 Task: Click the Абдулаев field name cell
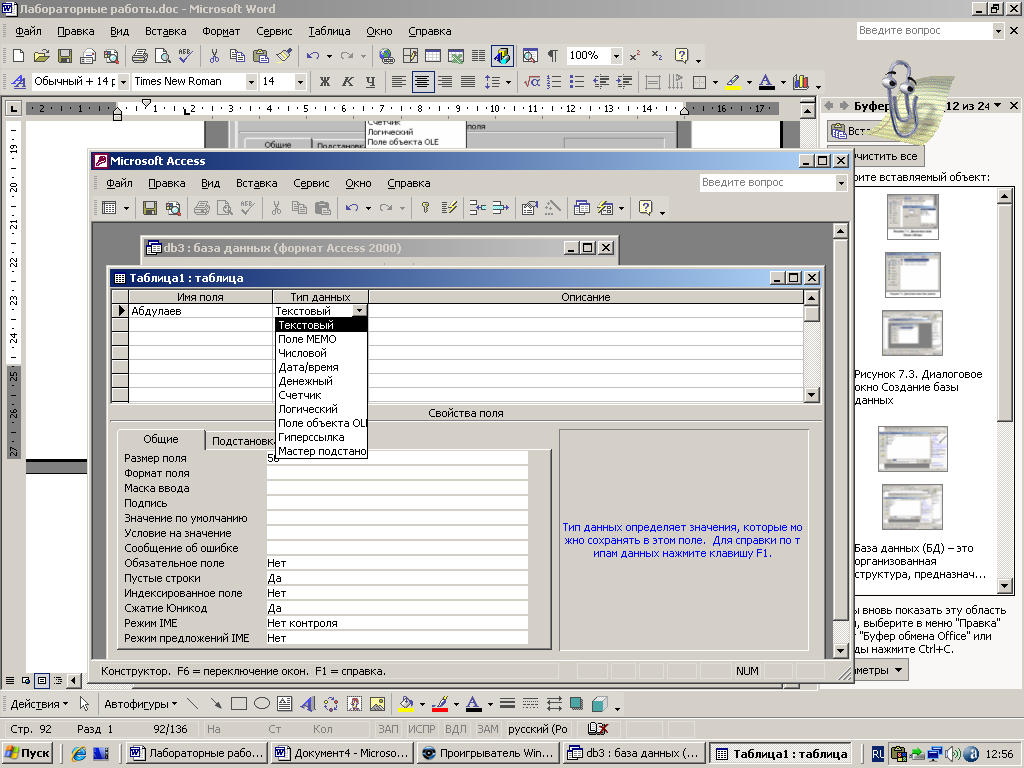tap(200, 311)
